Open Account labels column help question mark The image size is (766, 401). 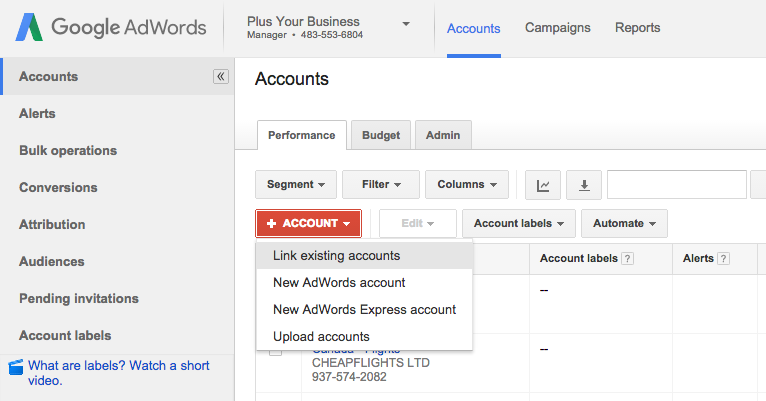[627, 259]
